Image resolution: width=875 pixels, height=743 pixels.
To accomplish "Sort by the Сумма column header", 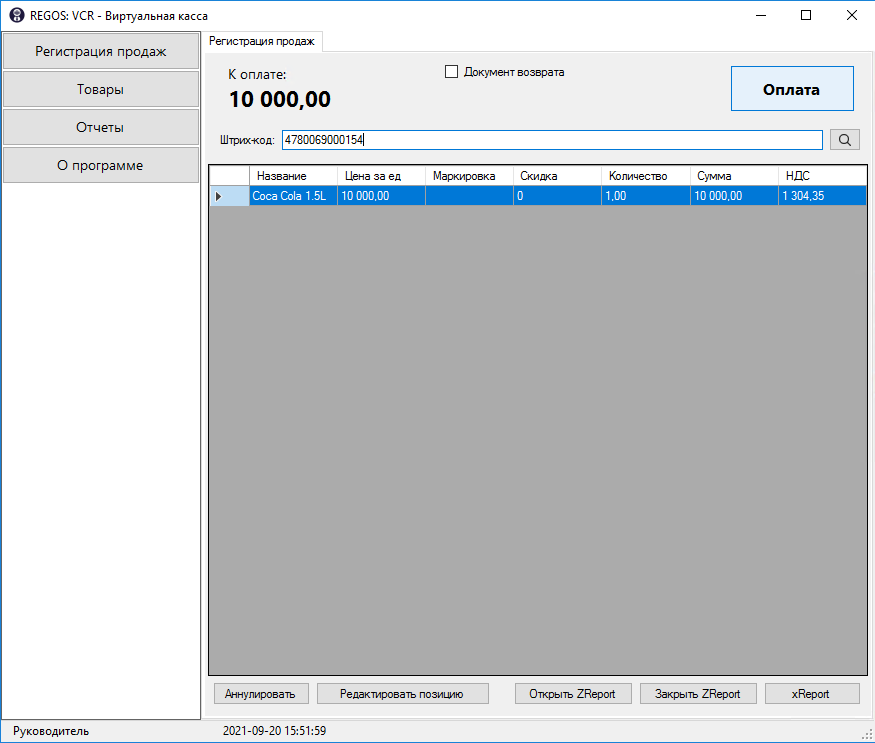I will click(x=733, y=176).
